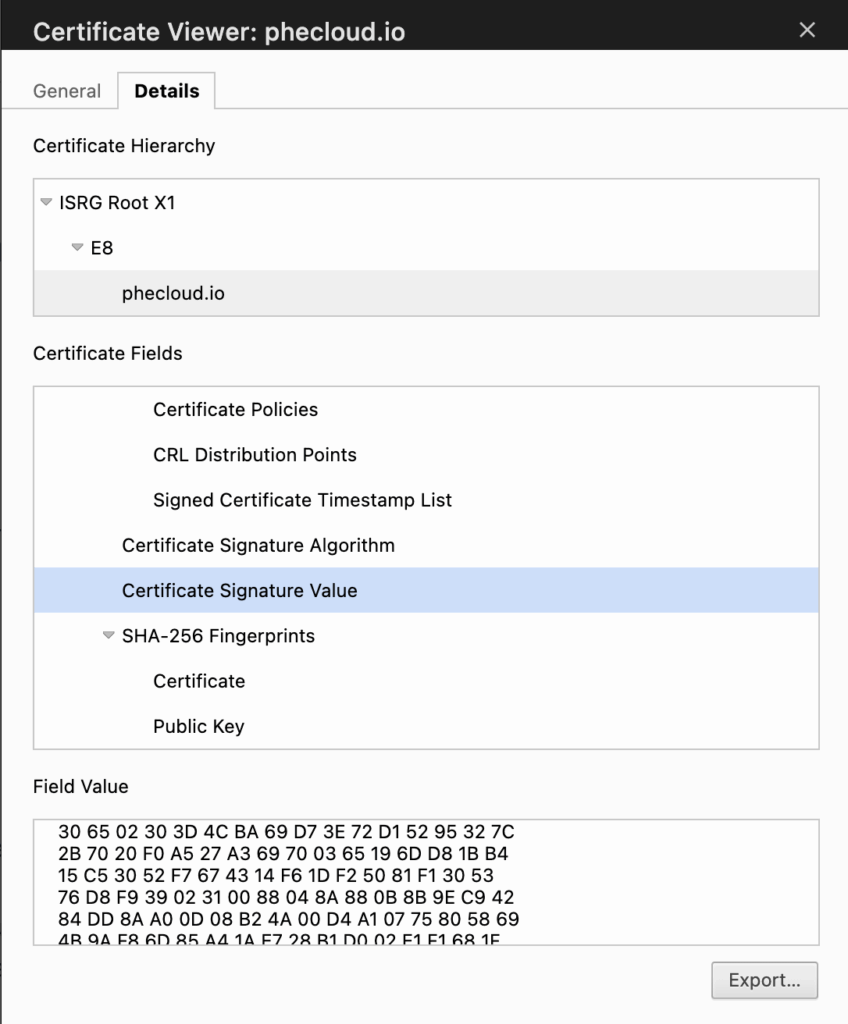848x1024 pixels.
Task: Click inside the Field Value hex text
Action: point(290,875)
